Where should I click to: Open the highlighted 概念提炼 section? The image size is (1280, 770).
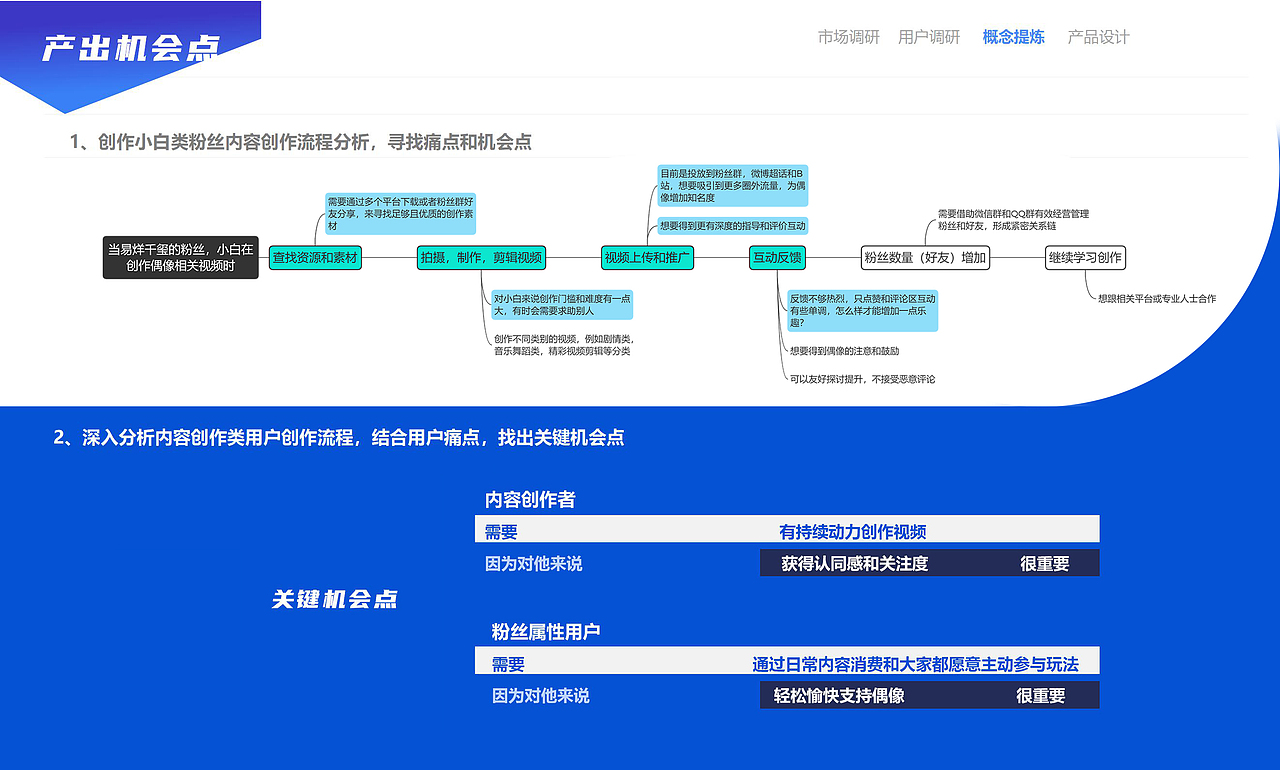(1014, 37)
